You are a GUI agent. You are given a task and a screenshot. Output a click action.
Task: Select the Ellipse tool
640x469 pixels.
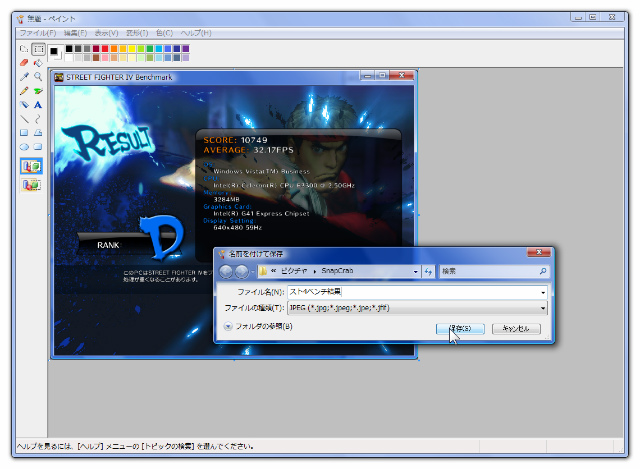[24, 147]
